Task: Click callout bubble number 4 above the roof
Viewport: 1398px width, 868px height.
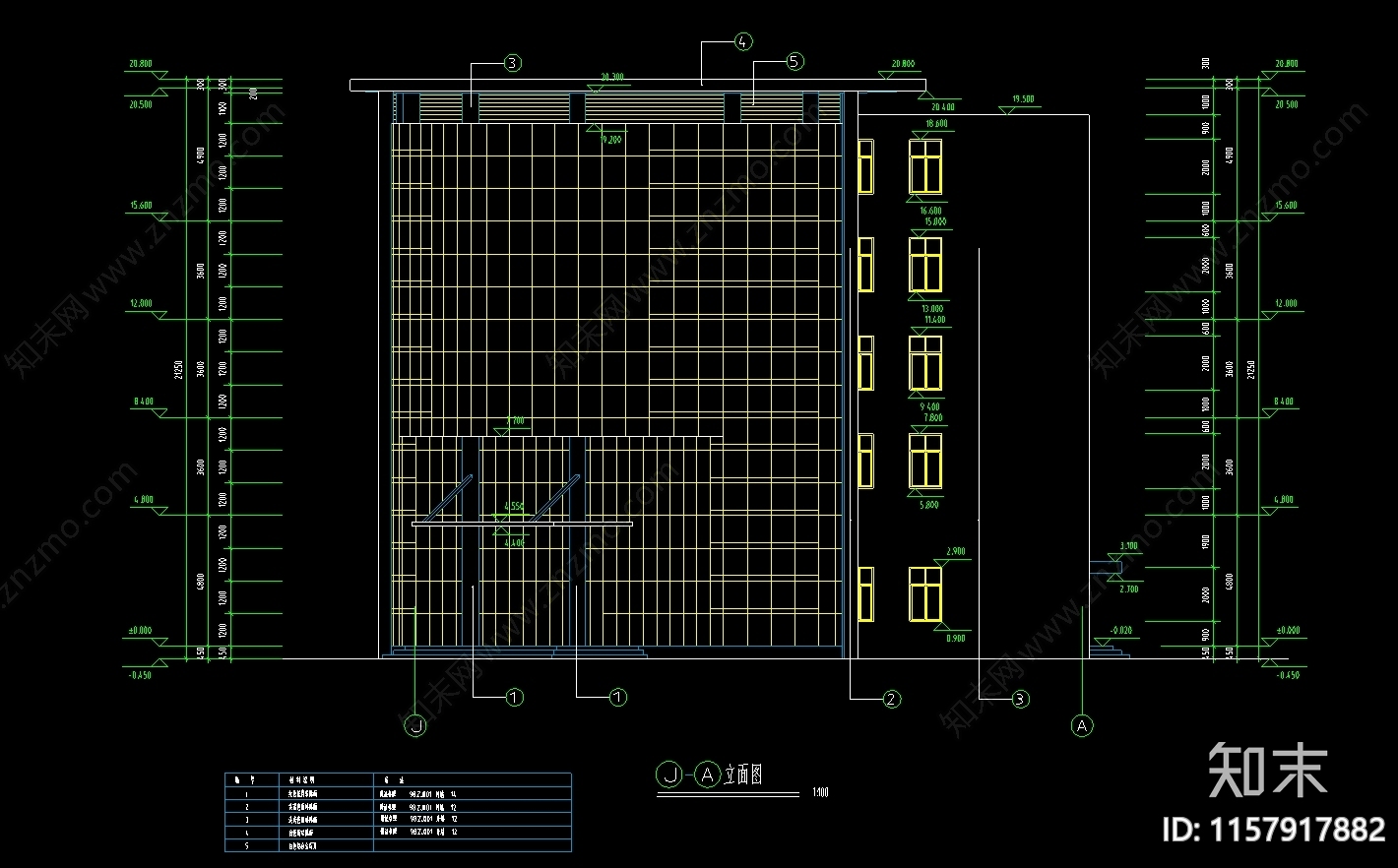Action: point(742,41)
